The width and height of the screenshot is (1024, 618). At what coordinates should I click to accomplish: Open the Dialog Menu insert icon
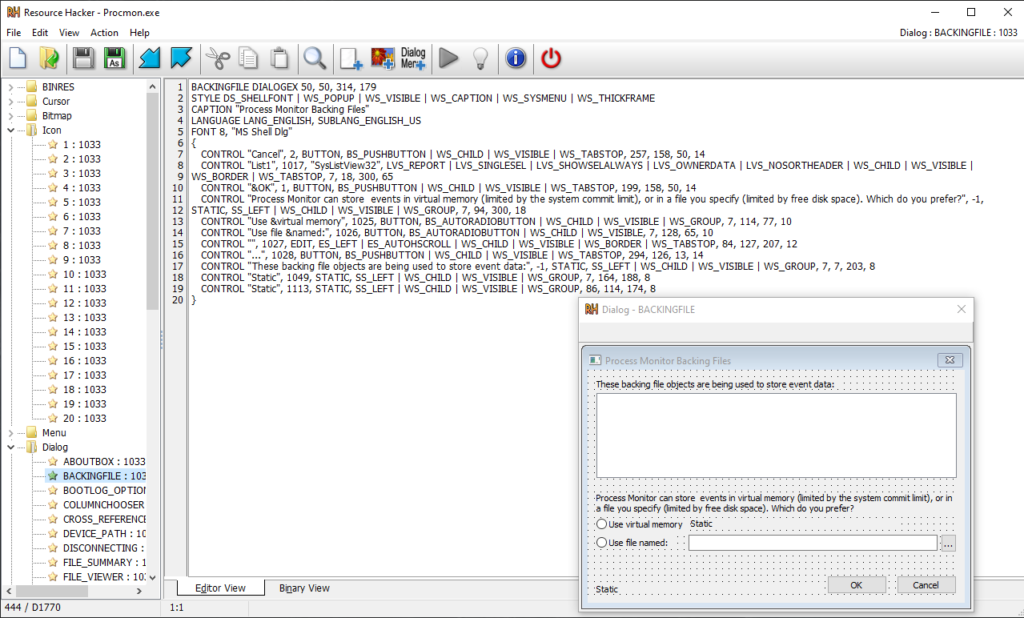tap(413, 58)
